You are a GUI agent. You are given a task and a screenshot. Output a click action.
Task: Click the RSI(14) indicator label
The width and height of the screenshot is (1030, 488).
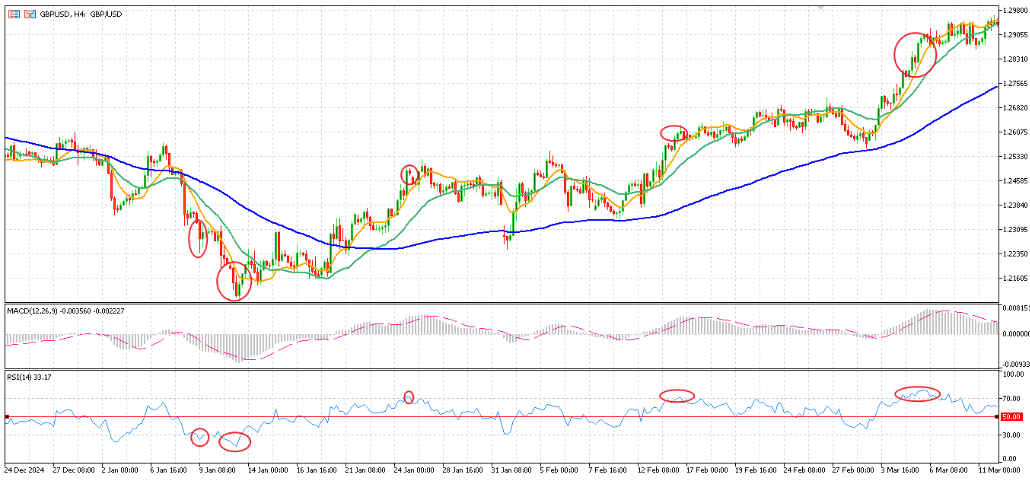[20, 377]
